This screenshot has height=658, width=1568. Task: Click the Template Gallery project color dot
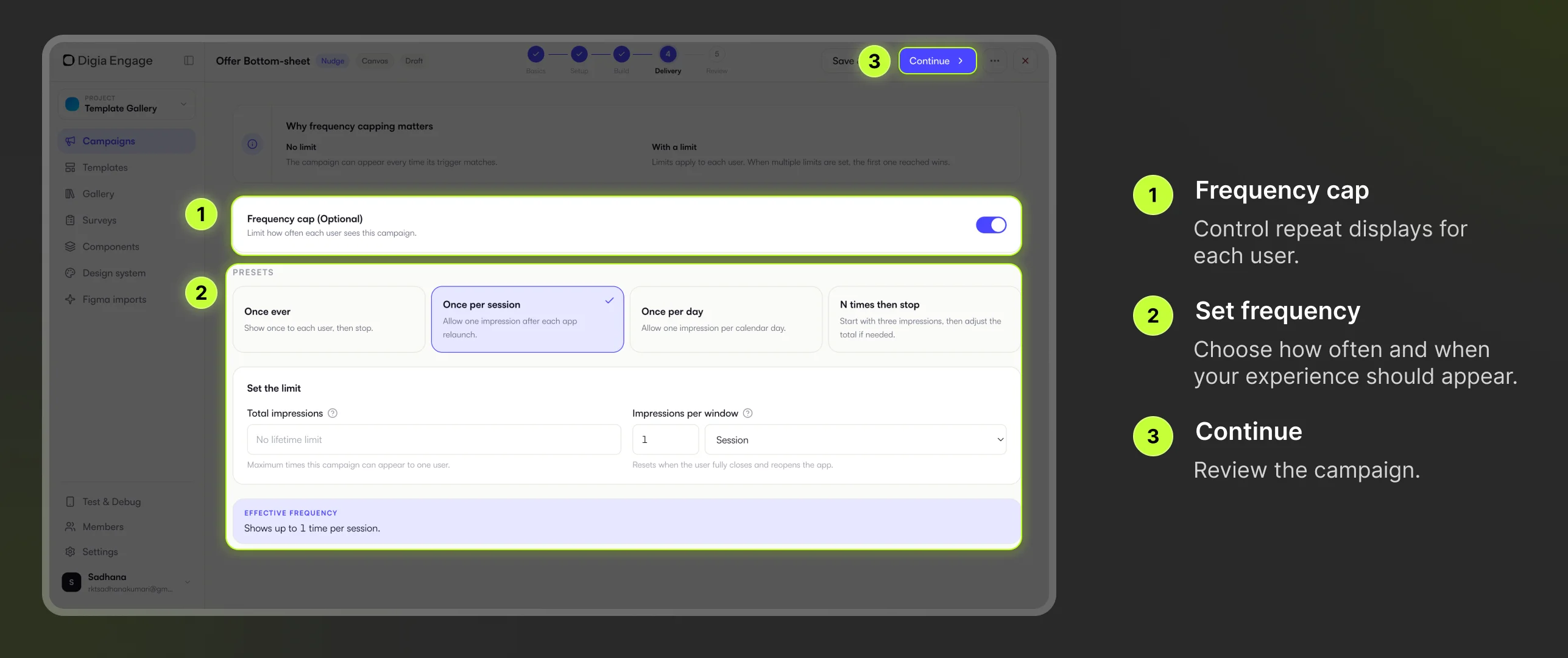tap(72, 104)
